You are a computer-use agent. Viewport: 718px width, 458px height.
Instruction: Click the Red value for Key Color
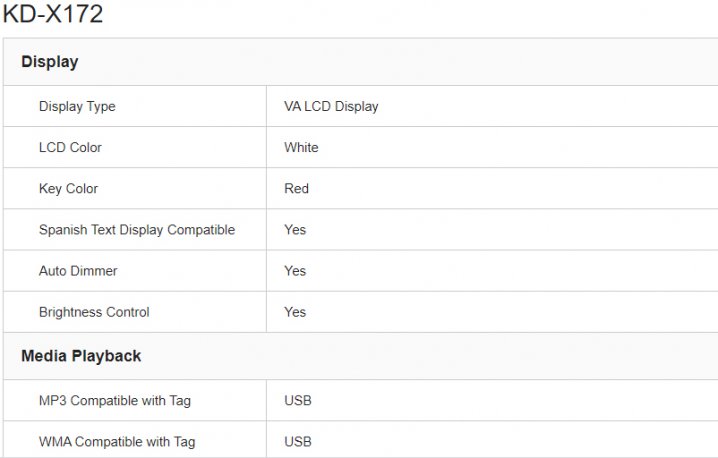click(x=296, y=188)
